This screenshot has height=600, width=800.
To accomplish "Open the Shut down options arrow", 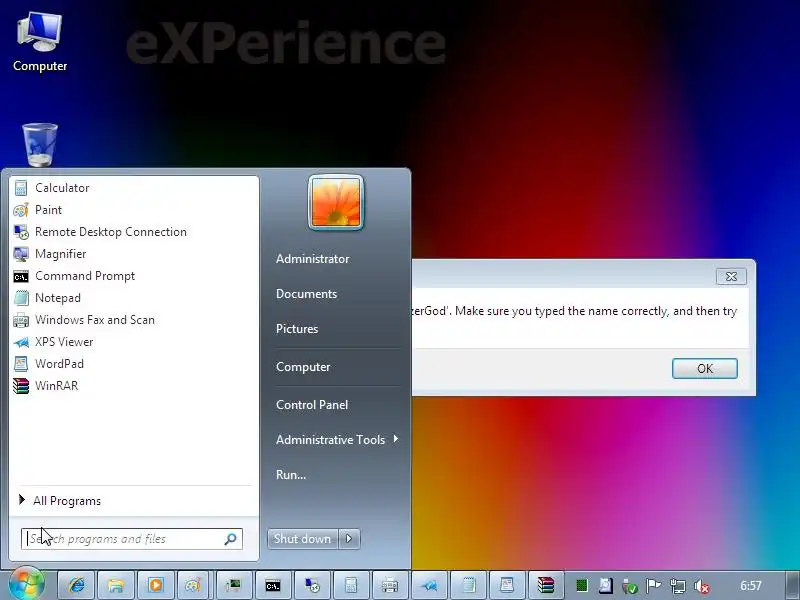I will pyautogui.click(x=349, y=539).
